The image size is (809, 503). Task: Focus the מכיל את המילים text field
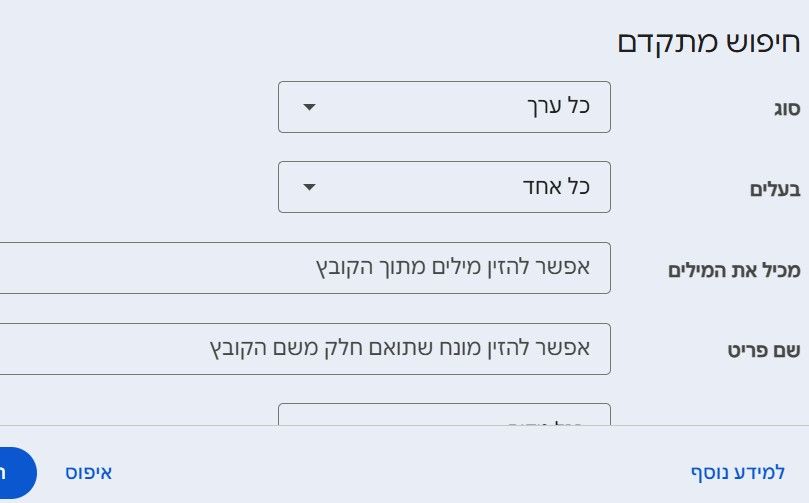(x=305, y=268)
